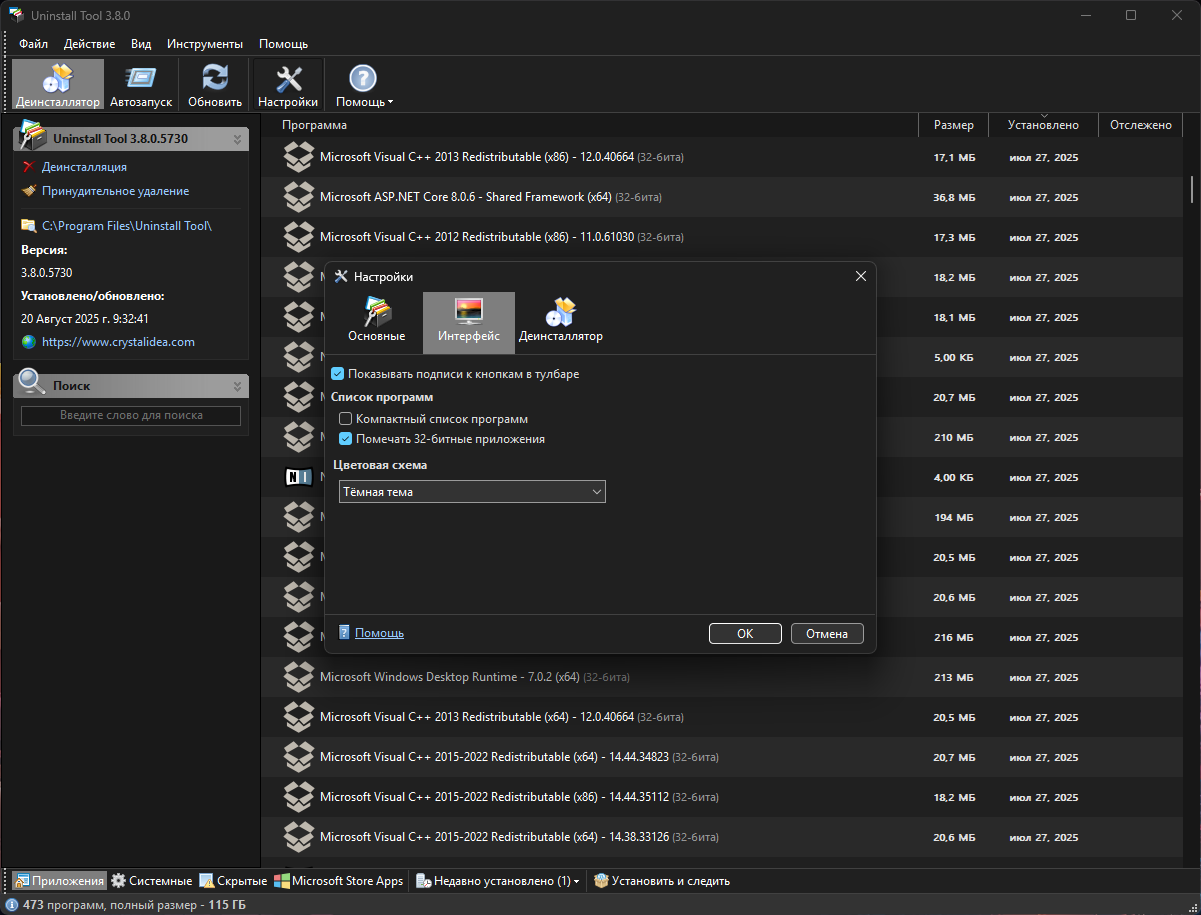Switch to the Основные settings tab icon
Screen dimensions: 1201x915
click(376, 311)
